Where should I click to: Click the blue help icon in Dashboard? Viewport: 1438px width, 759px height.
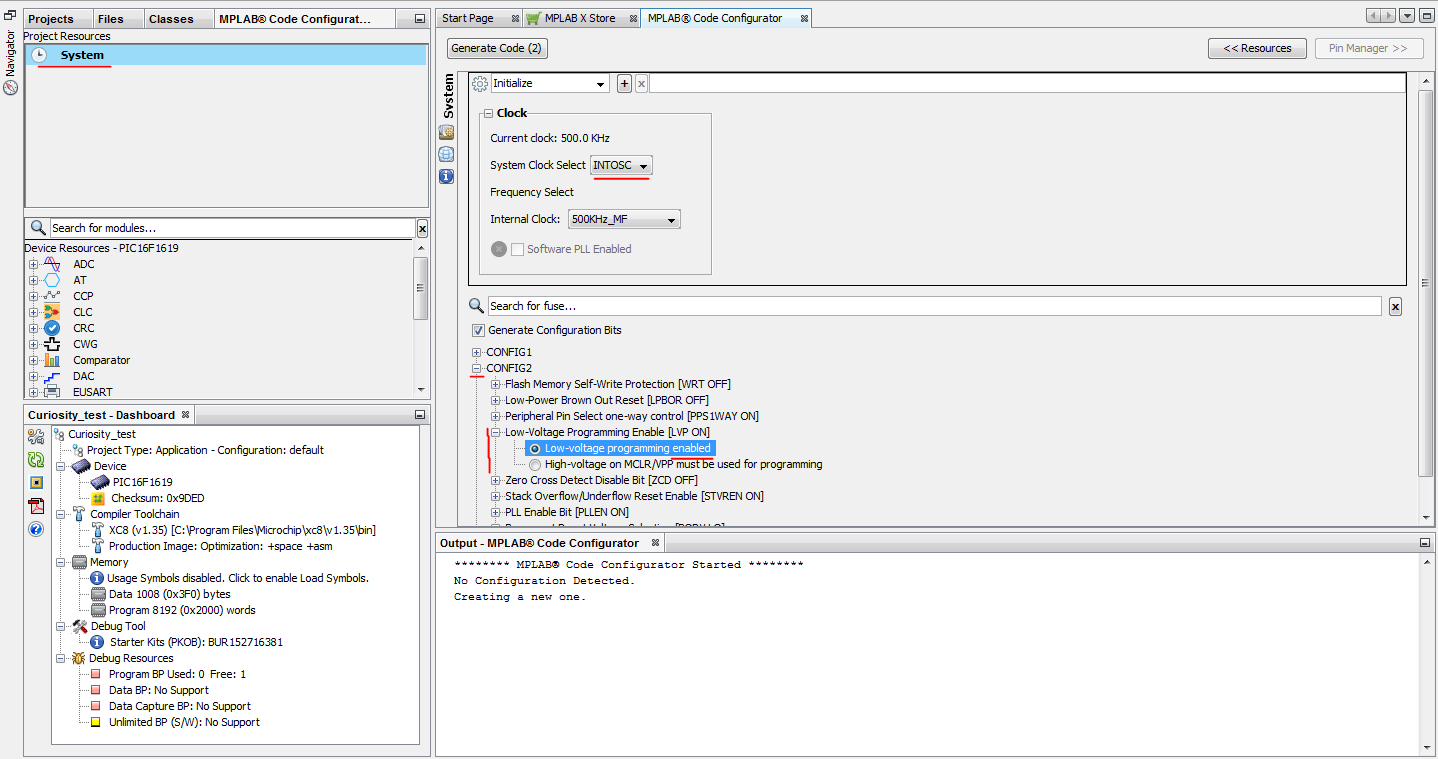click(x=36, y=528)
